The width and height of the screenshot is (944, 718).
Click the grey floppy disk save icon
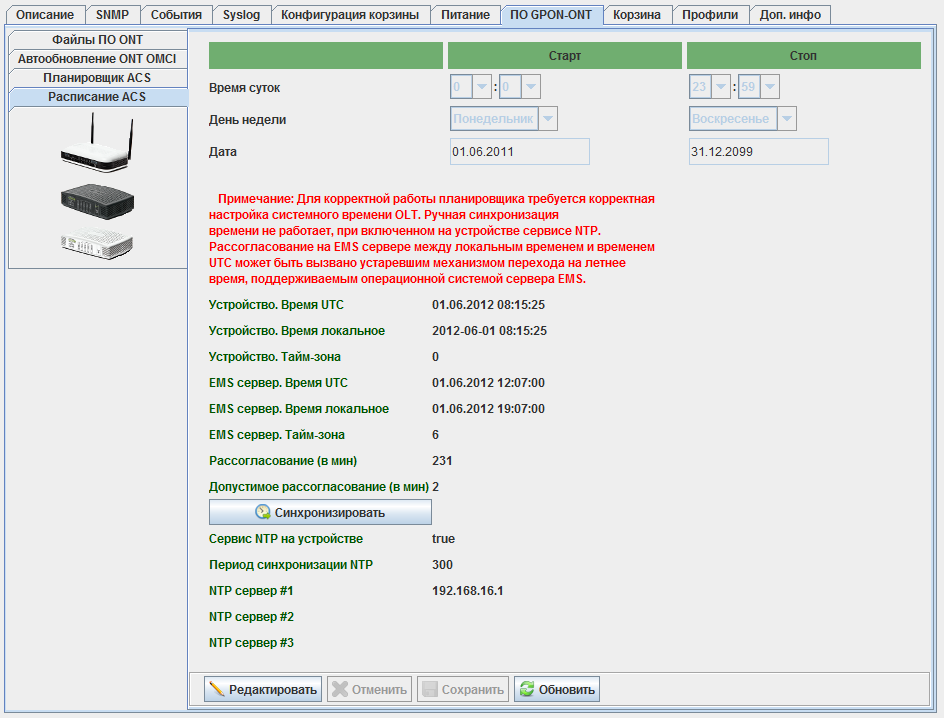point(430,689)
